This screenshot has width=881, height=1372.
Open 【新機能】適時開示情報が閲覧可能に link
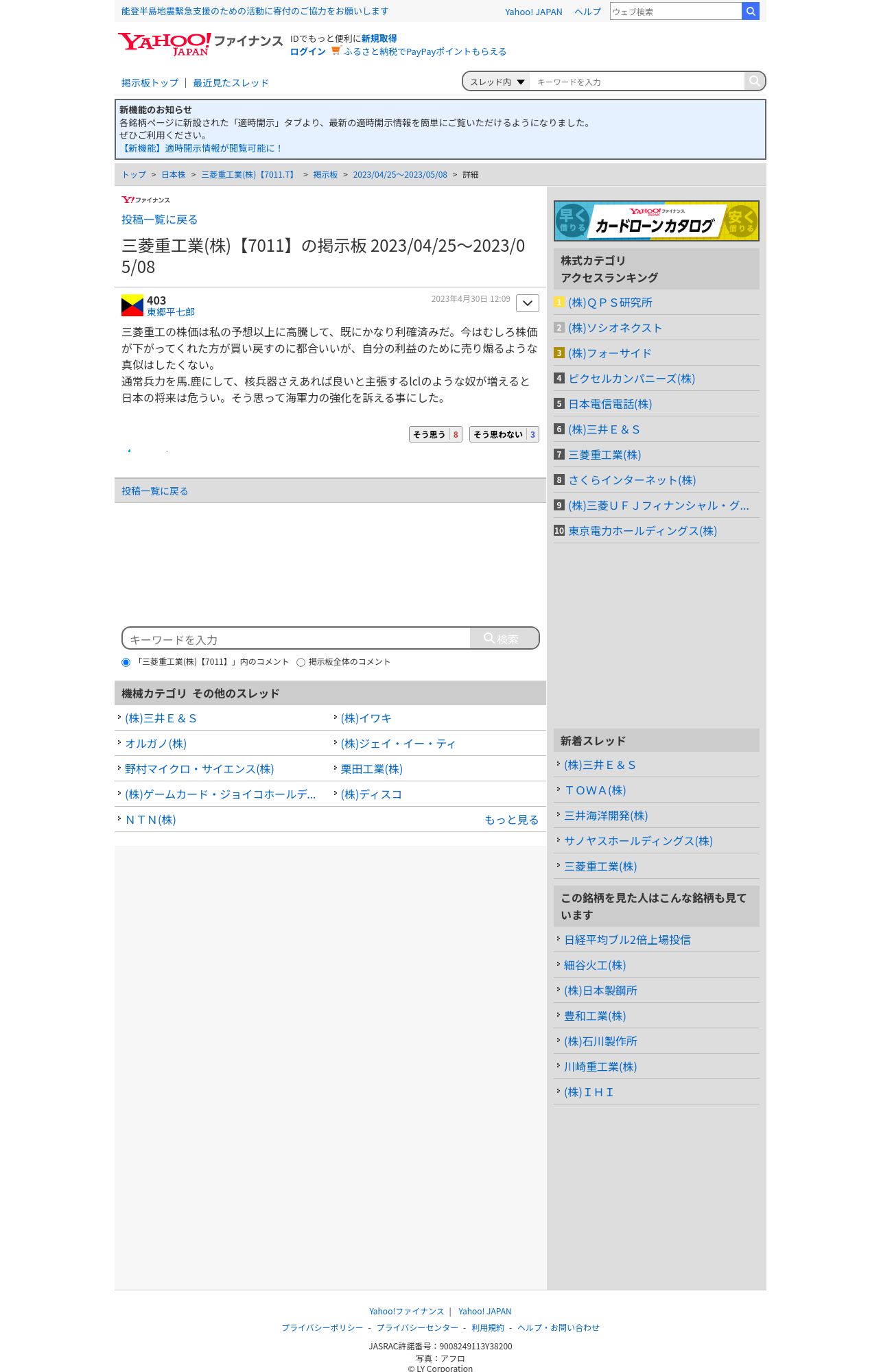[201, 148]
